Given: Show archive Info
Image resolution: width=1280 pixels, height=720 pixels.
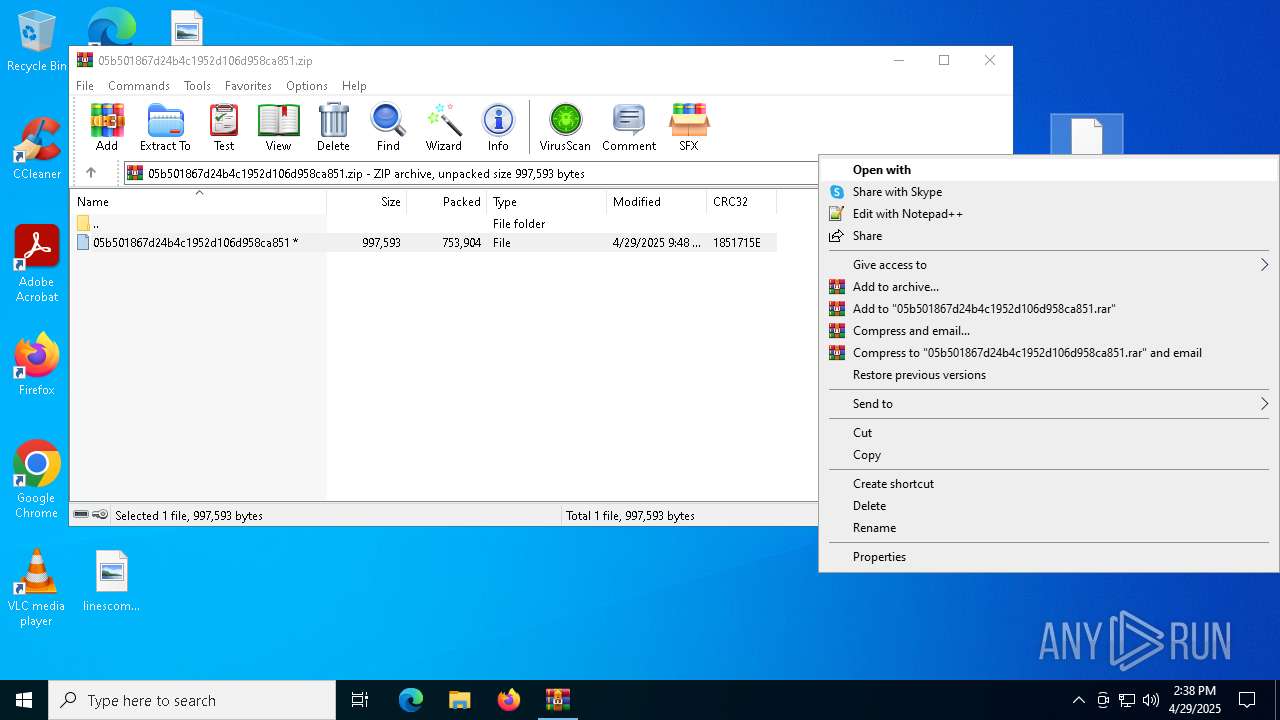Looking at the screenshot, I should (498, 127).
